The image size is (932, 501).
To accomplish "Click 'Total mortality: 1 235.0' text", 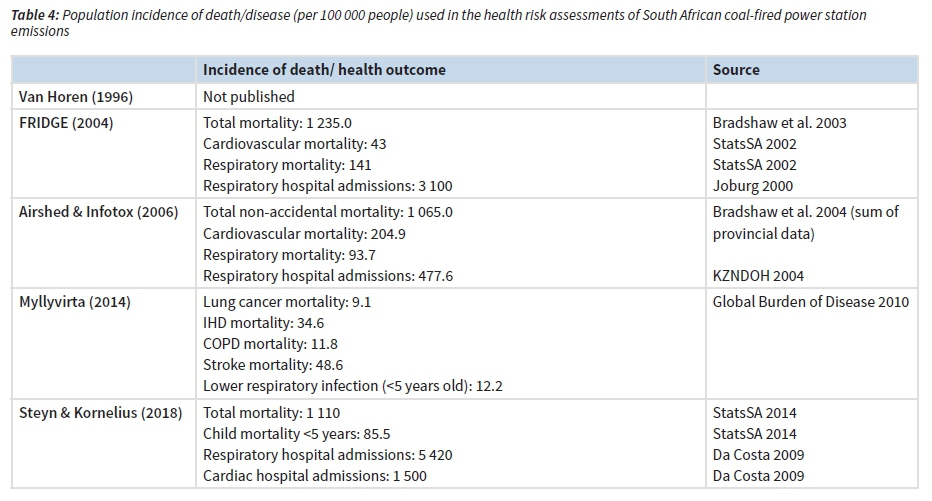I will [x=277, y=123].
